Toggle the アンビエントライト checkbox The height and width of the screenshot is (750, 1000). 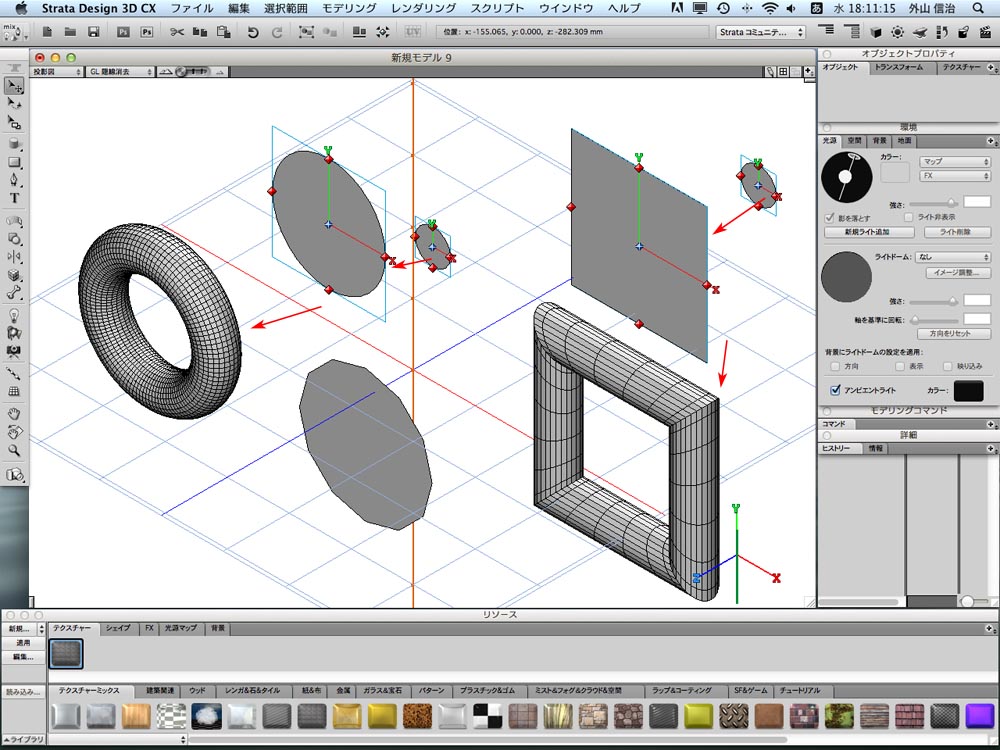[x=835, y=390]
